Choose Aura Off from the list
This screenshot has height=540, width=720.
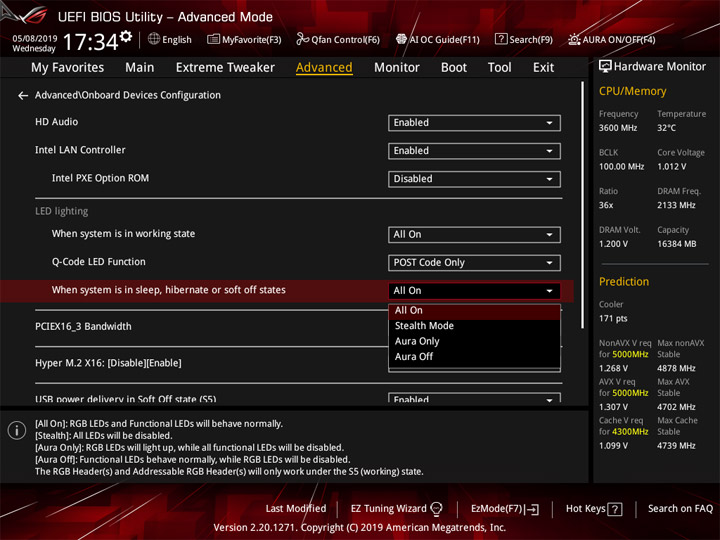[474, 357]
